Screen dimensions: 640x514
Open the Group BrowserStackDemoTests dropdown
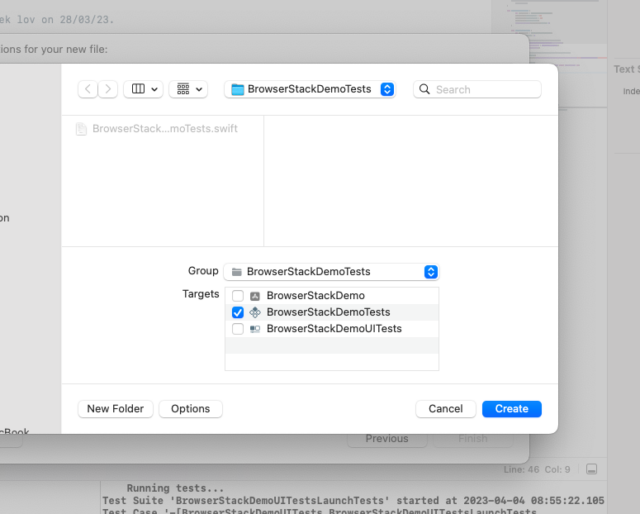(331, 272)
